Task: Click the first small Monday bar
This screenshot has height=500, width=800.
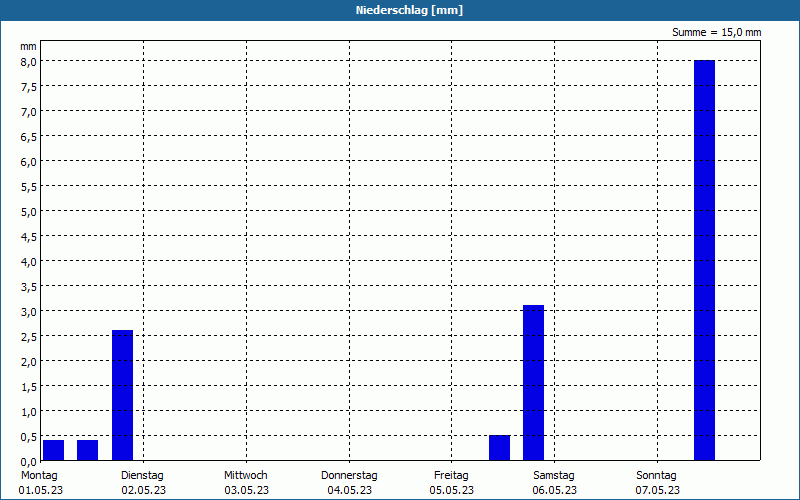Action: click(54, 450)
